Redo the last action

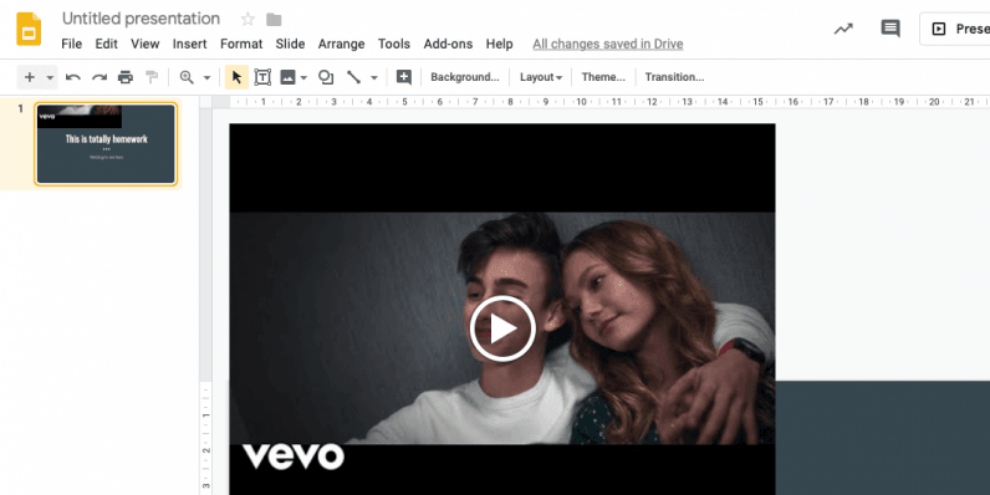point(99,77)
